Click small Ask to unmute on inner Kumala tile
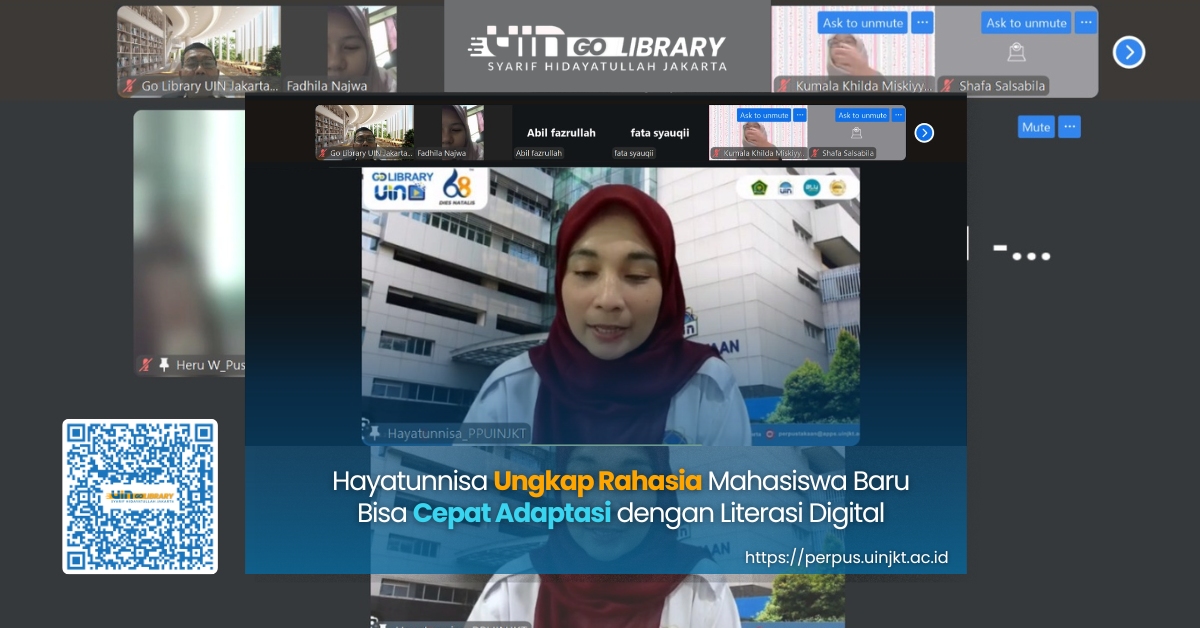1200x628 pixels. (764, 115)
